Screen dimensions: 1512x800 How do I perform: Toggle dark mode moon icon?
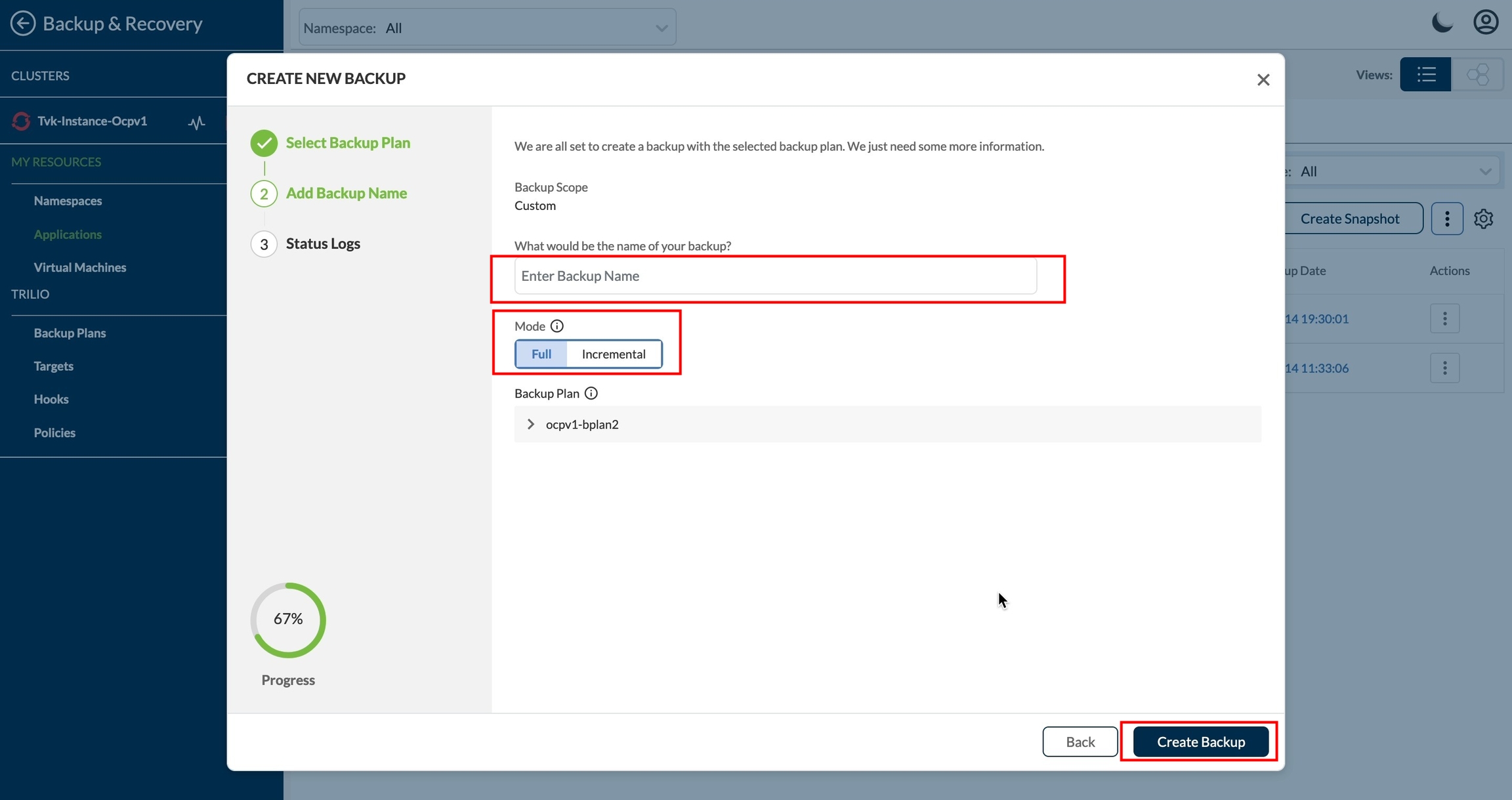[1442, 22]
